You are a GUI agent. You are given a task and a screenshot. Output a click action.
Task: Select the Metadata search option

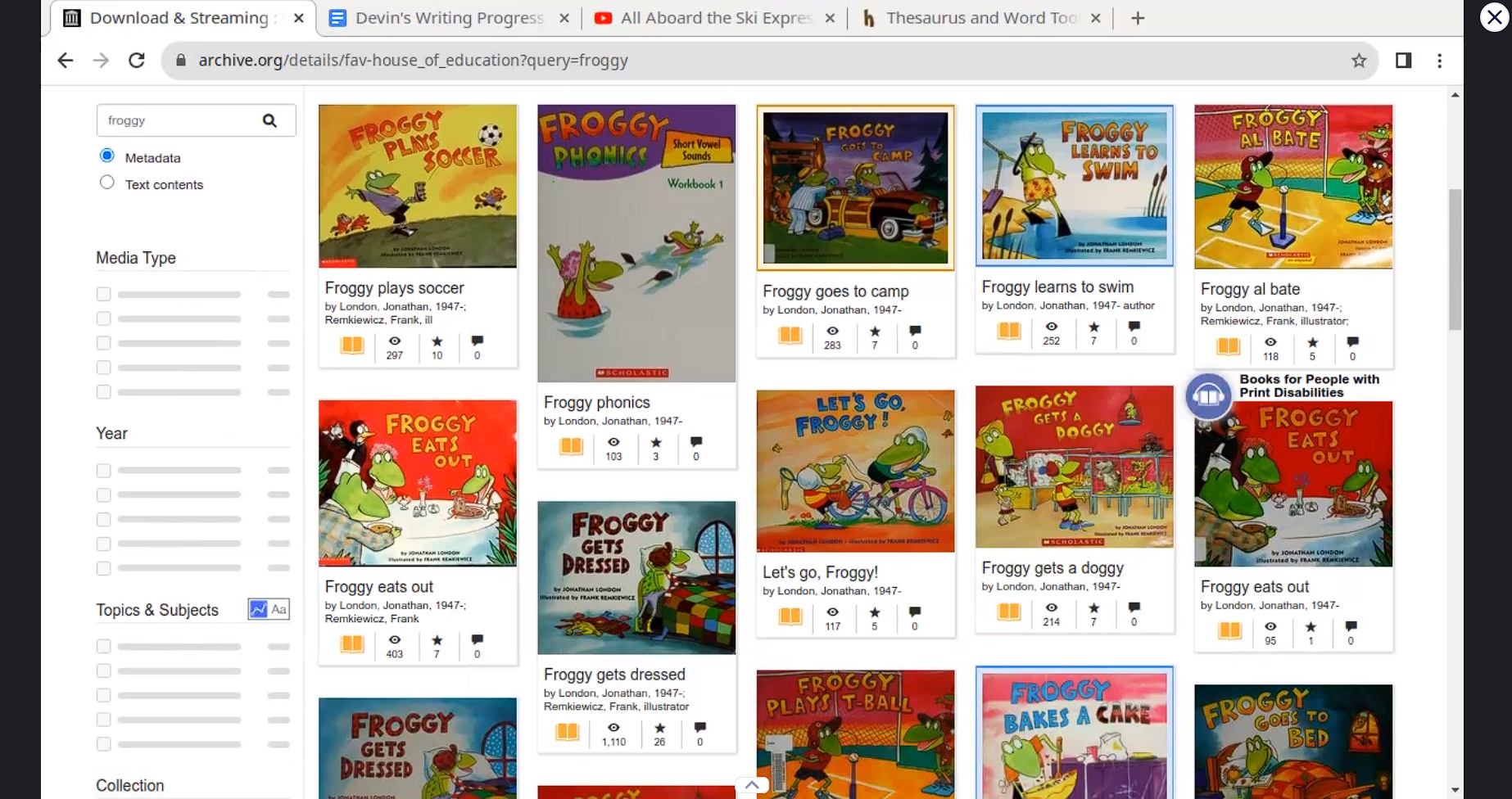(x=106, y=156)
